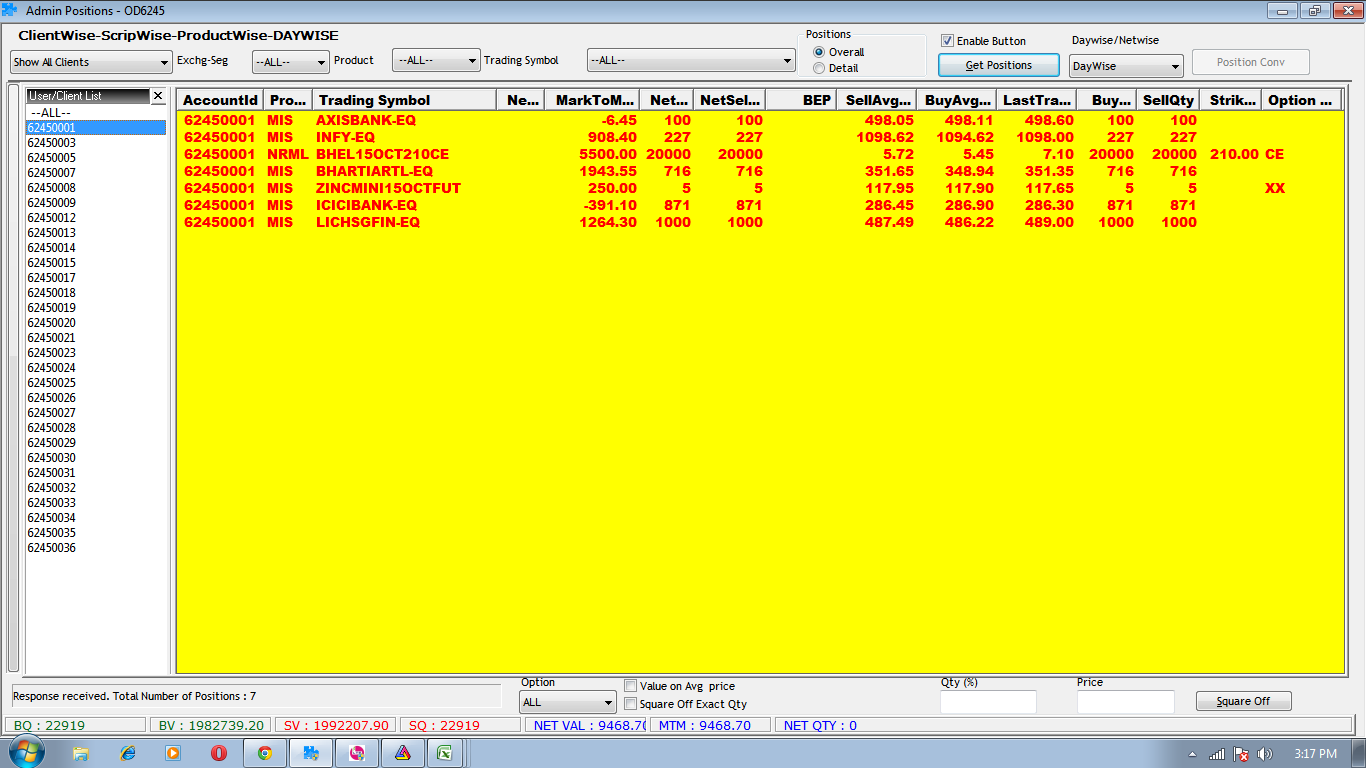Open the volume speaker tray icon
This screenshot has height=768, width=1366.
[x=1265, y=754]
